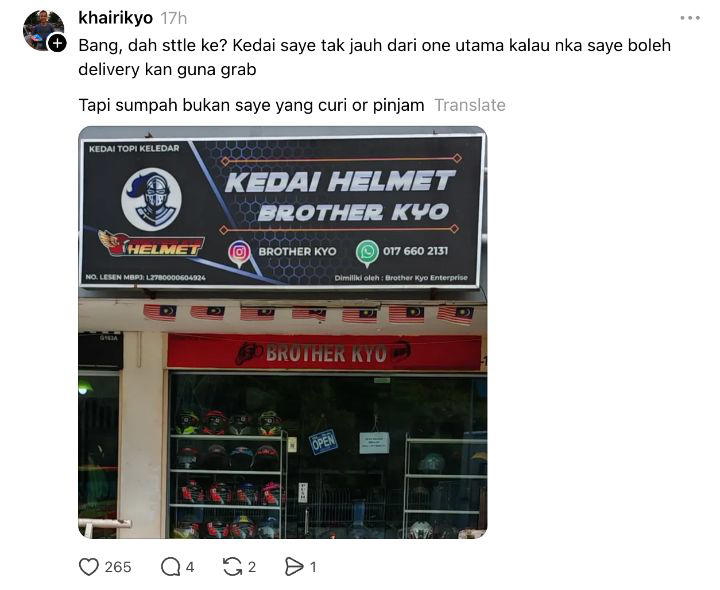Image resolution: width=720 pixels, height=590 pixels.
Task: Open the thread by clicking the "Bang, dah sttle ke?" text
Action: tap(153, 45)
